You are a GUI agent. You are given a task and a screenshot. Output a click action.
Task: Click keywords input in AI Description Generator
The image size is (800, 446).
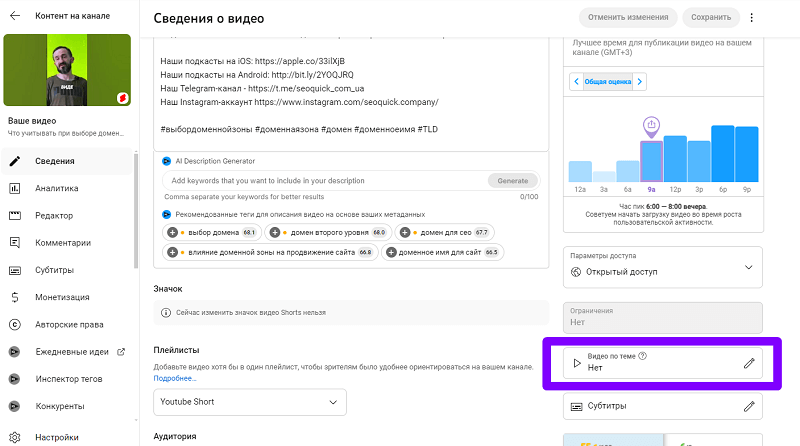tap(327, 181)
